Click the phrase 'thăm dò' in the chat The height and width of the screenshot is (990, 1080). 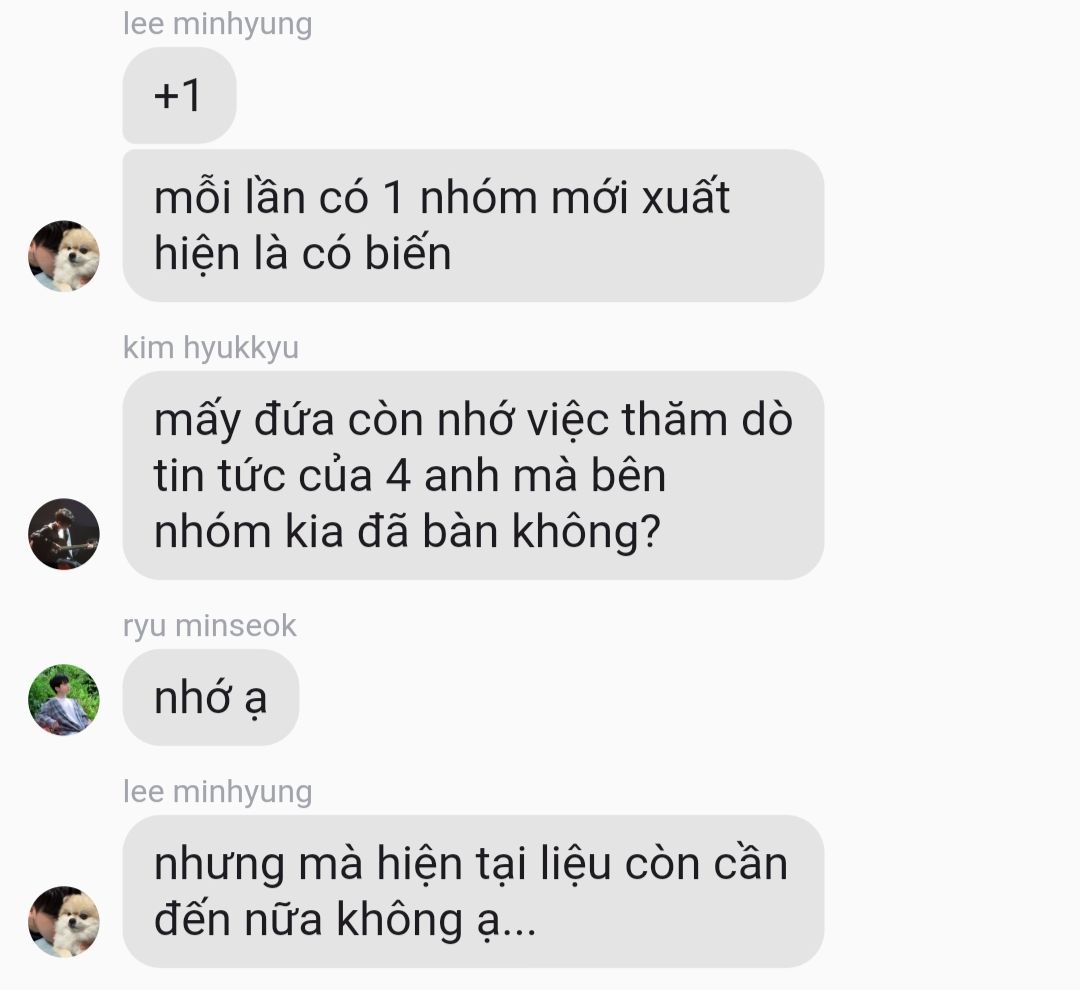(x=707, y=419)
